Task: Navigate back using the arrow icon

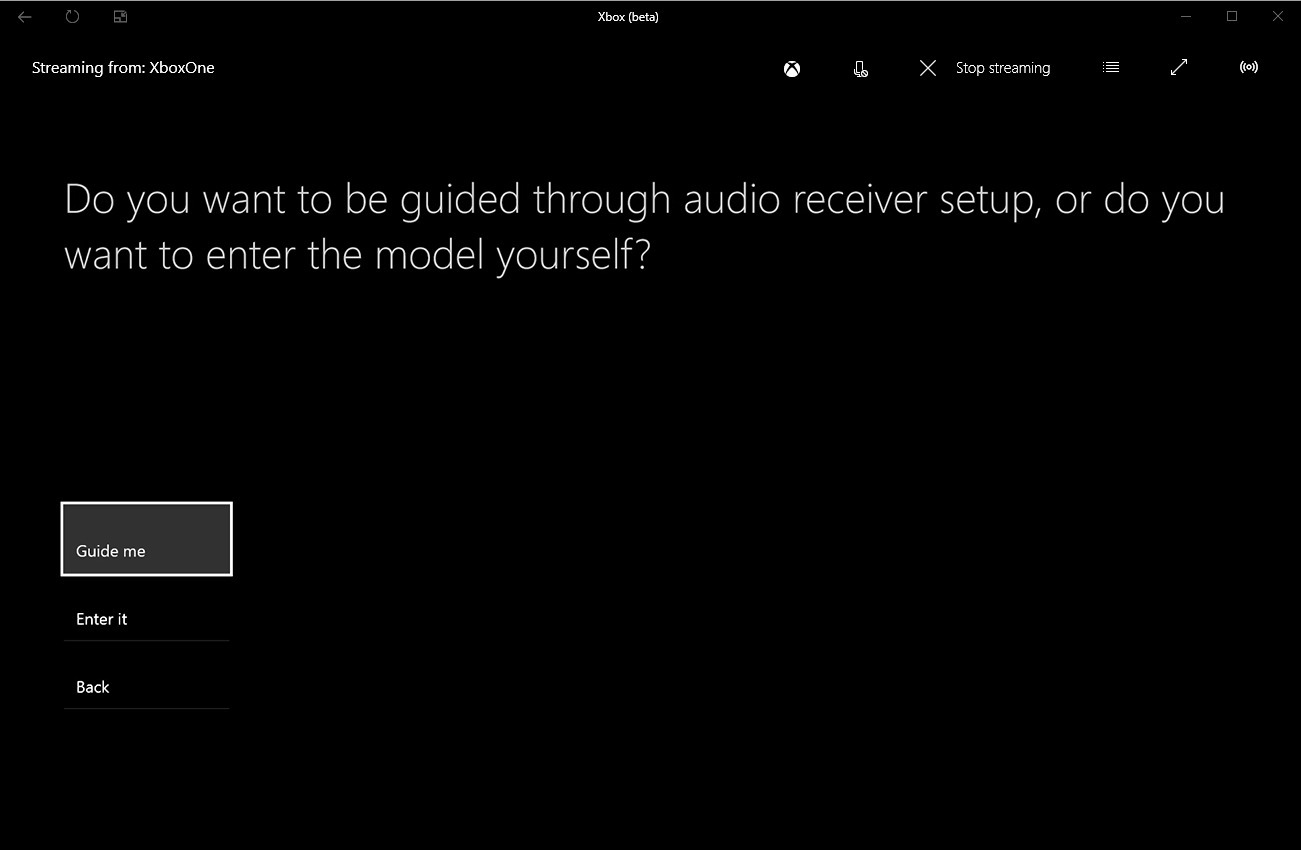Action: (x=24, y=16)
